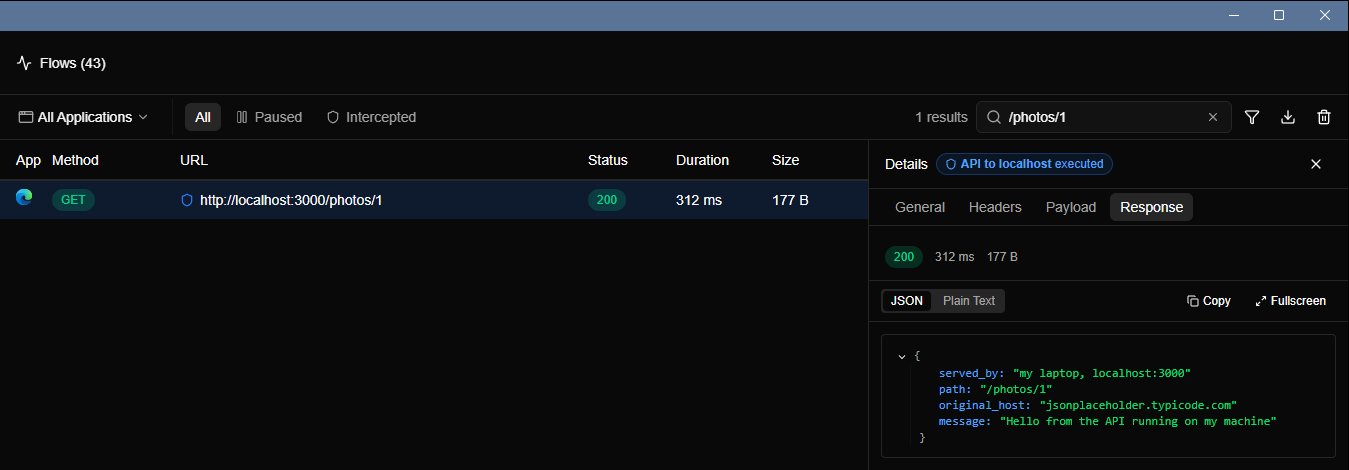This screenshot has width=1349, height=470.
Task: Click the served_by JSON value
Action: [1101, 373]
